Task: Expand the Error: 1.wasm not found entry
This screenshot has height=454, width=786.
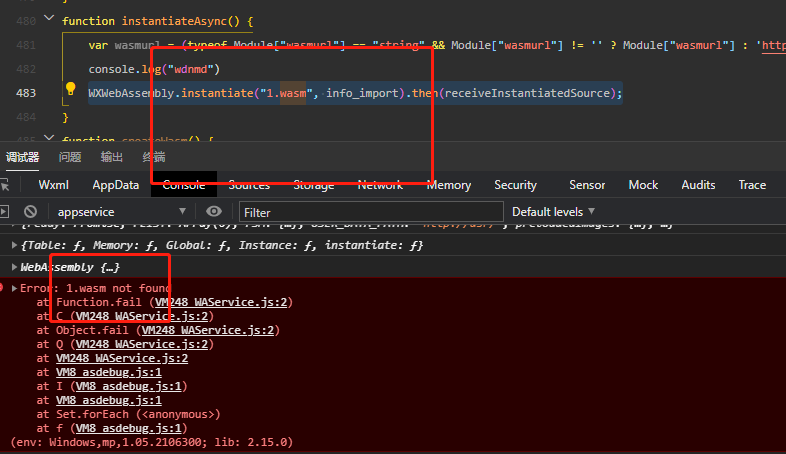Action: tap(14, 288)
